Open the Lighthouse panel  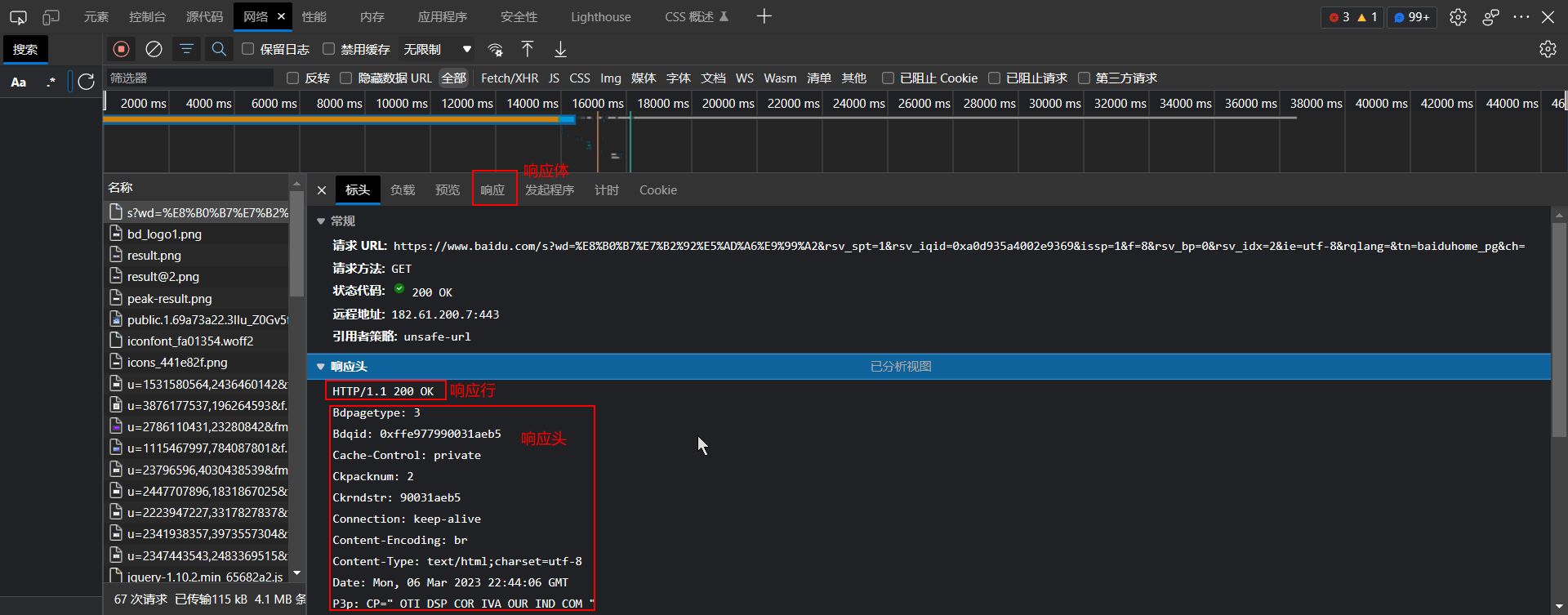[x=601, y=17]
